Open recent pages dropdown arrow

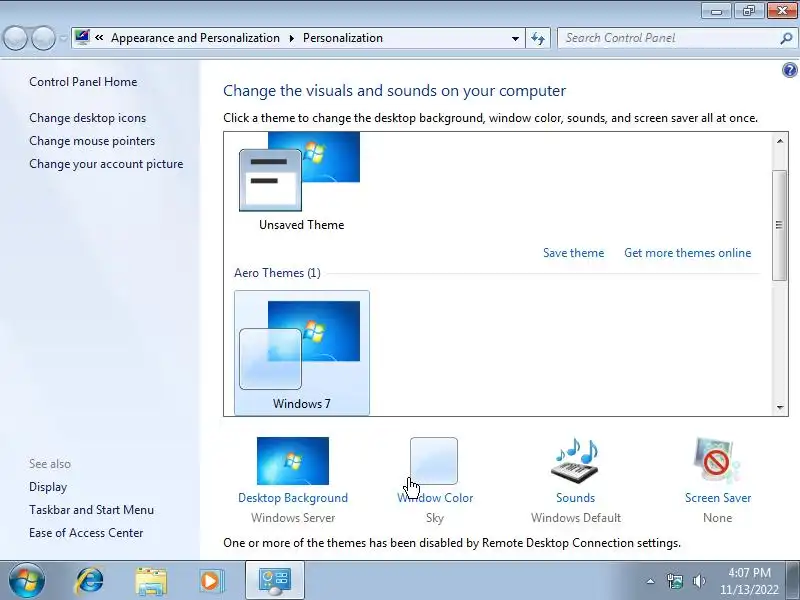(x=63, y=38)
